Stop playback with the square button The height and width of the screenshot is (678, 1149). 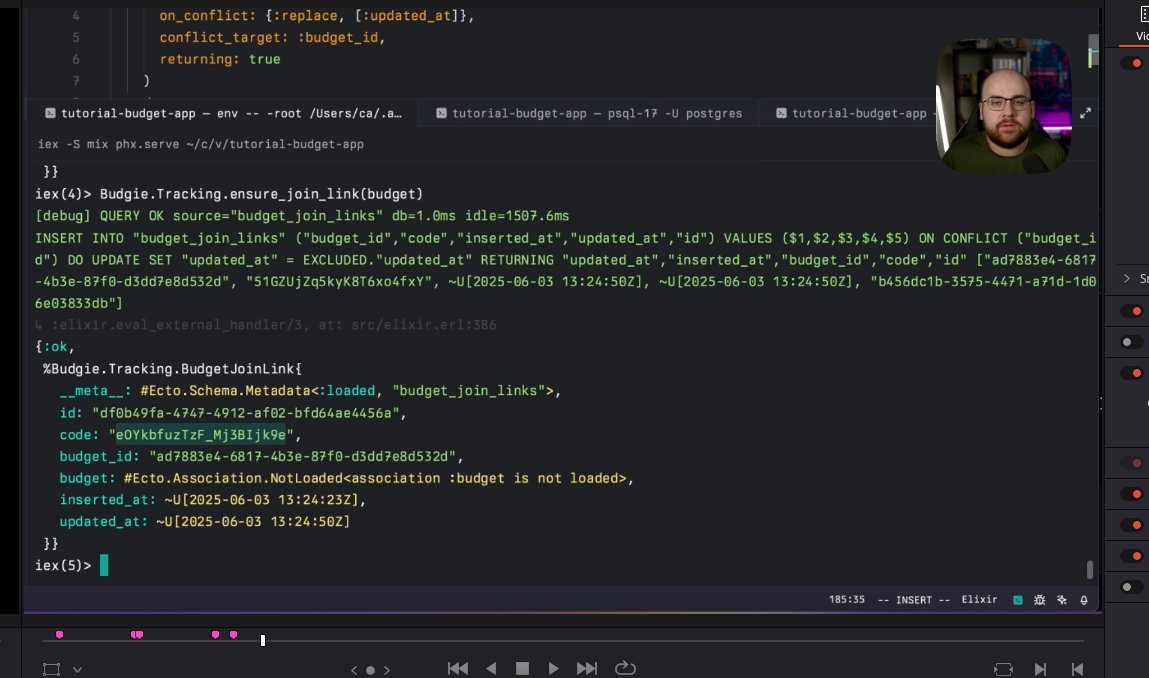pyautogui.click(x=522, y=668)
